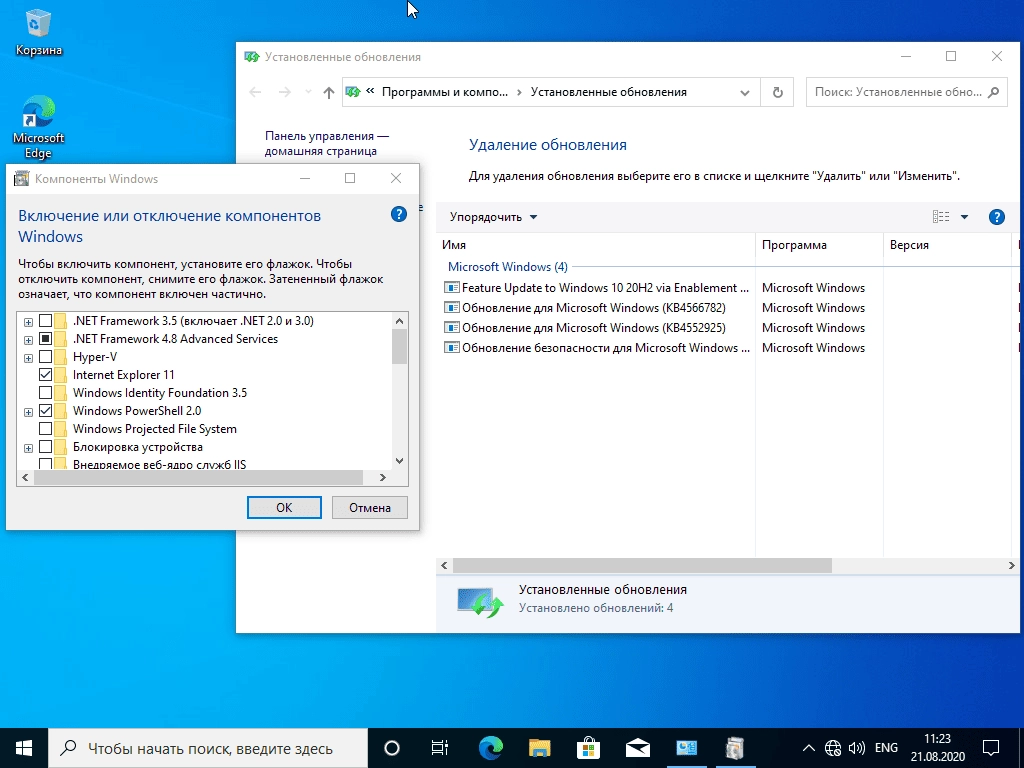Click the horizontal scrollbar thumb in updates list
This screenshot has width=1024, height=768.
point(642,566)
